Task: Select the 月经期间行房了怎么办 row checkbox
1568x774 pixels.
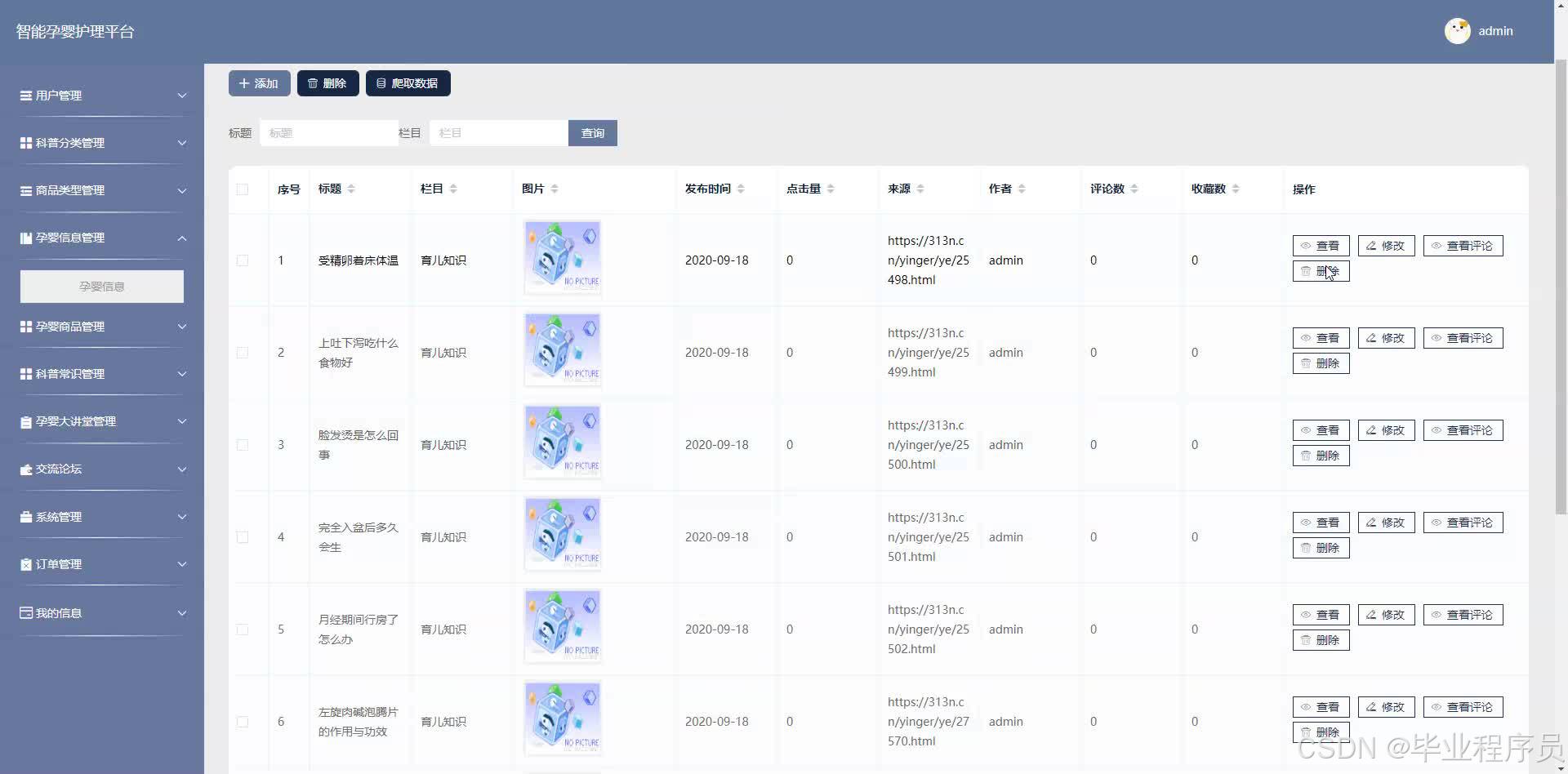Action: coord(243,629)
